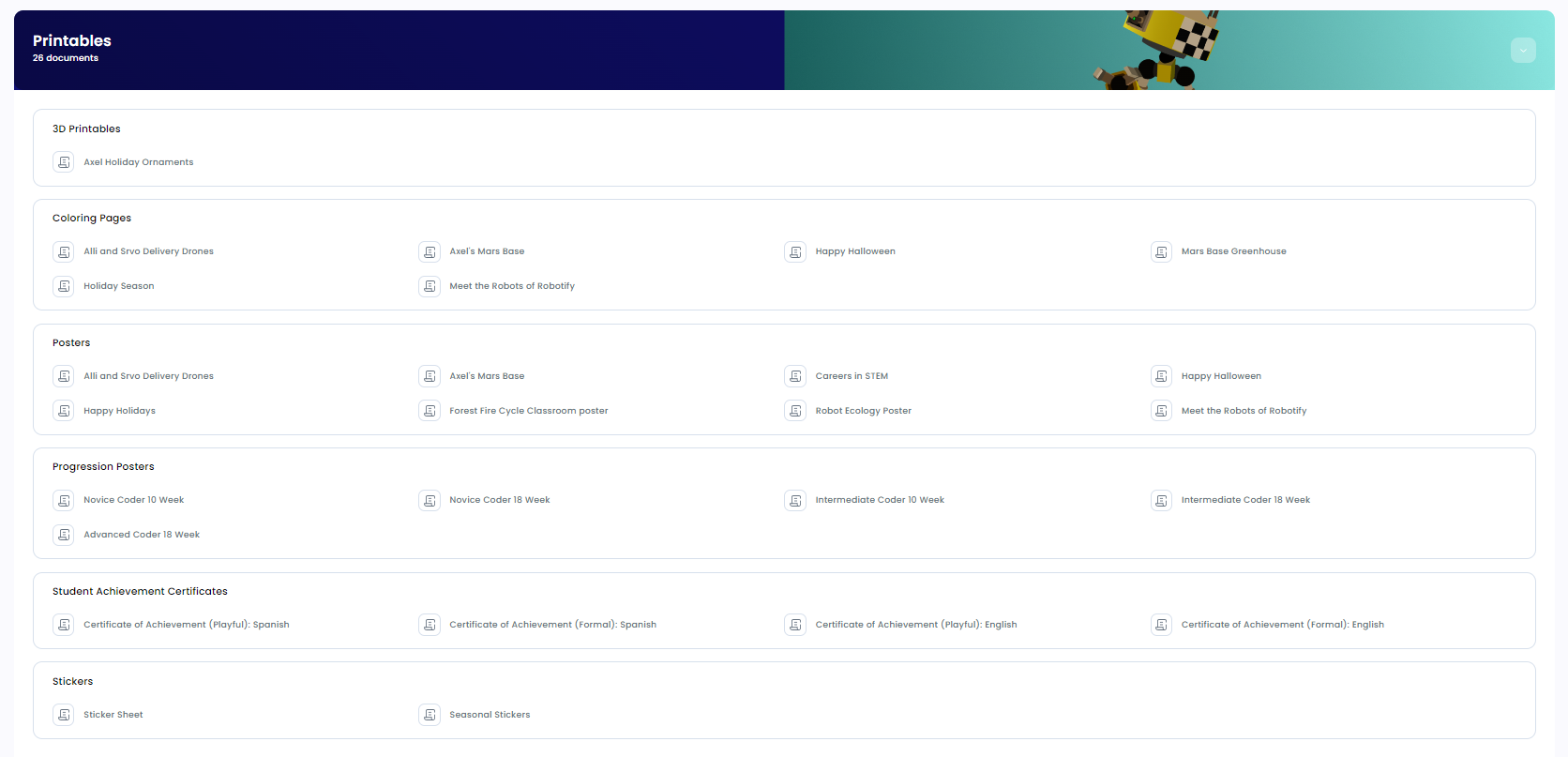This screenshot has width=1568, height=757.
Task: Open Intermediate Coder 18 Week progression poster
Action: (x=1245, y=500)
